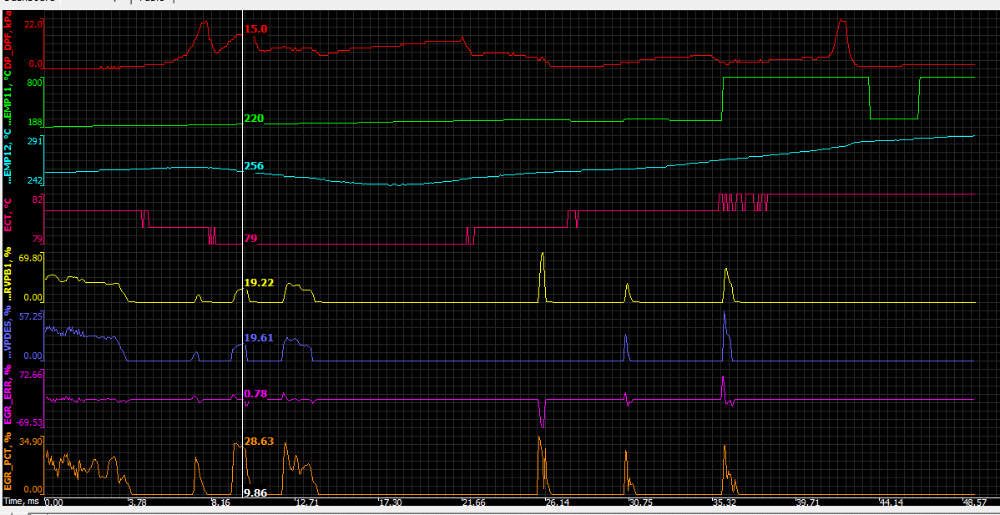The image size is (1000, 515).
Task: Click the ECT °C axis label
Action: coord(8,220)
